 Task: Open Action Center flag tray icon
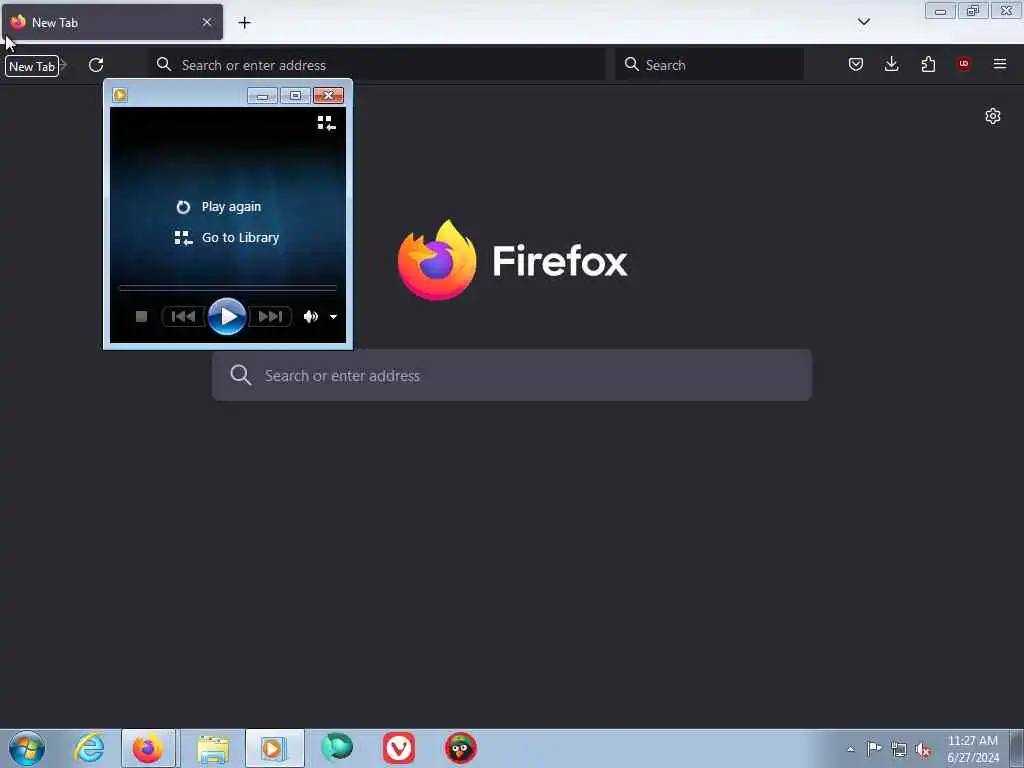tap(874, 749)
